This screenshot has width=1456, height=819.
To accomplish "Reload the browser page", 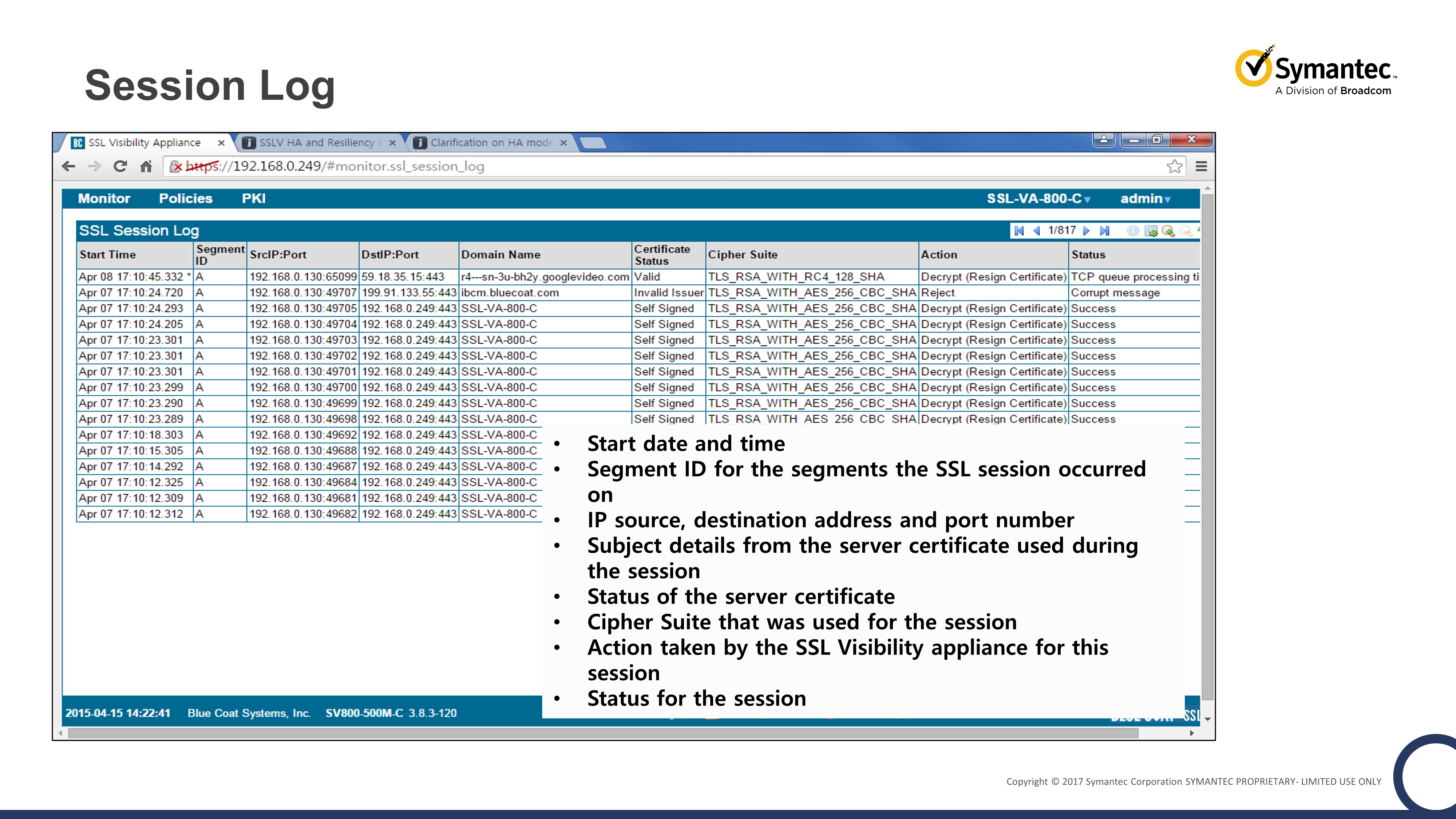I will click(120, 166).
